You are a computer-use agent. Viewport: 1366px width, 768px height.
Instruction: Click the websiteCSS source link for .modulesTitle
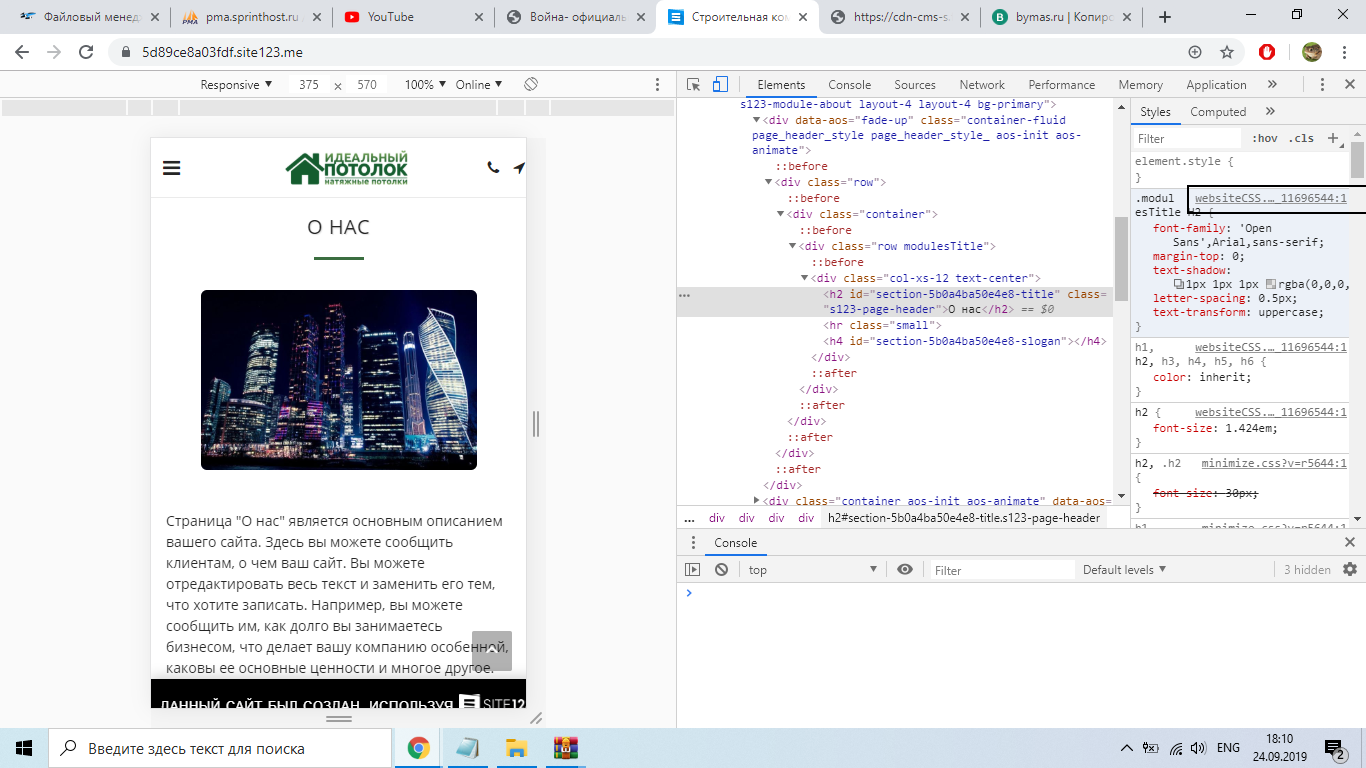pos(1270,199)
